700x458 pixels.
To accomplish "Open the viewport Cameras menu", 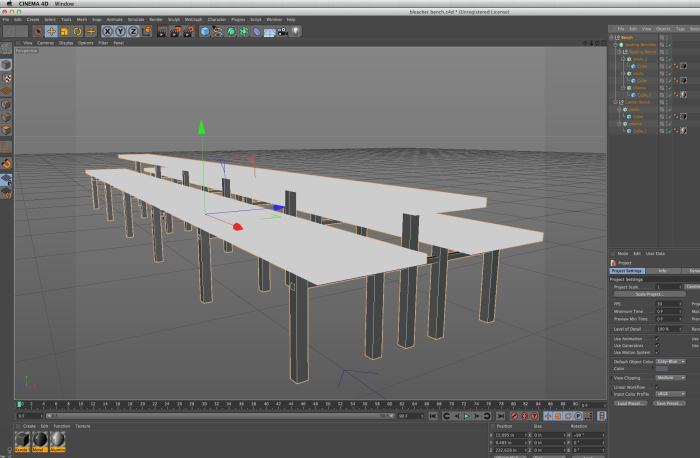I will point(46,43).
